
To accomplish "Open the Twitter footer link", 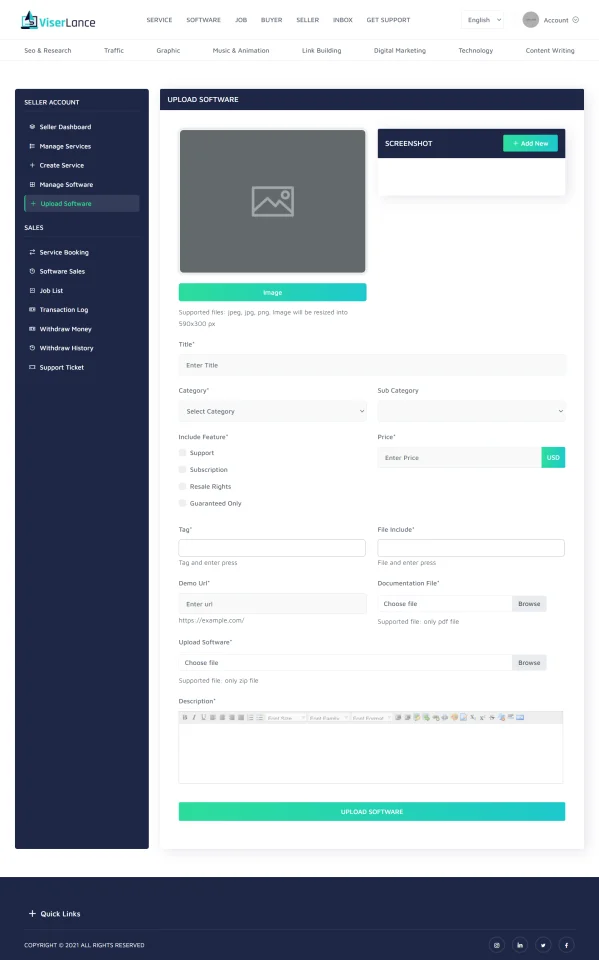I will click(543, 945).
